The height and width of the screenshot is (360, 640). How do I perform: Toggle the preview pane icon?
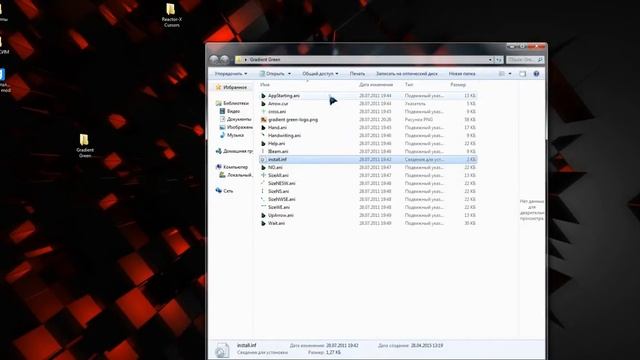coord(523,74)
